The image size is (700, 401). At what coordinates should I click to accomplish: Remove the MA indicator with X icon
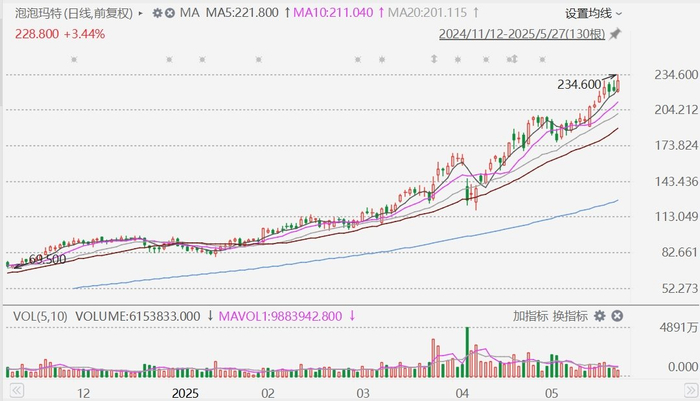[x=170, y=13]
